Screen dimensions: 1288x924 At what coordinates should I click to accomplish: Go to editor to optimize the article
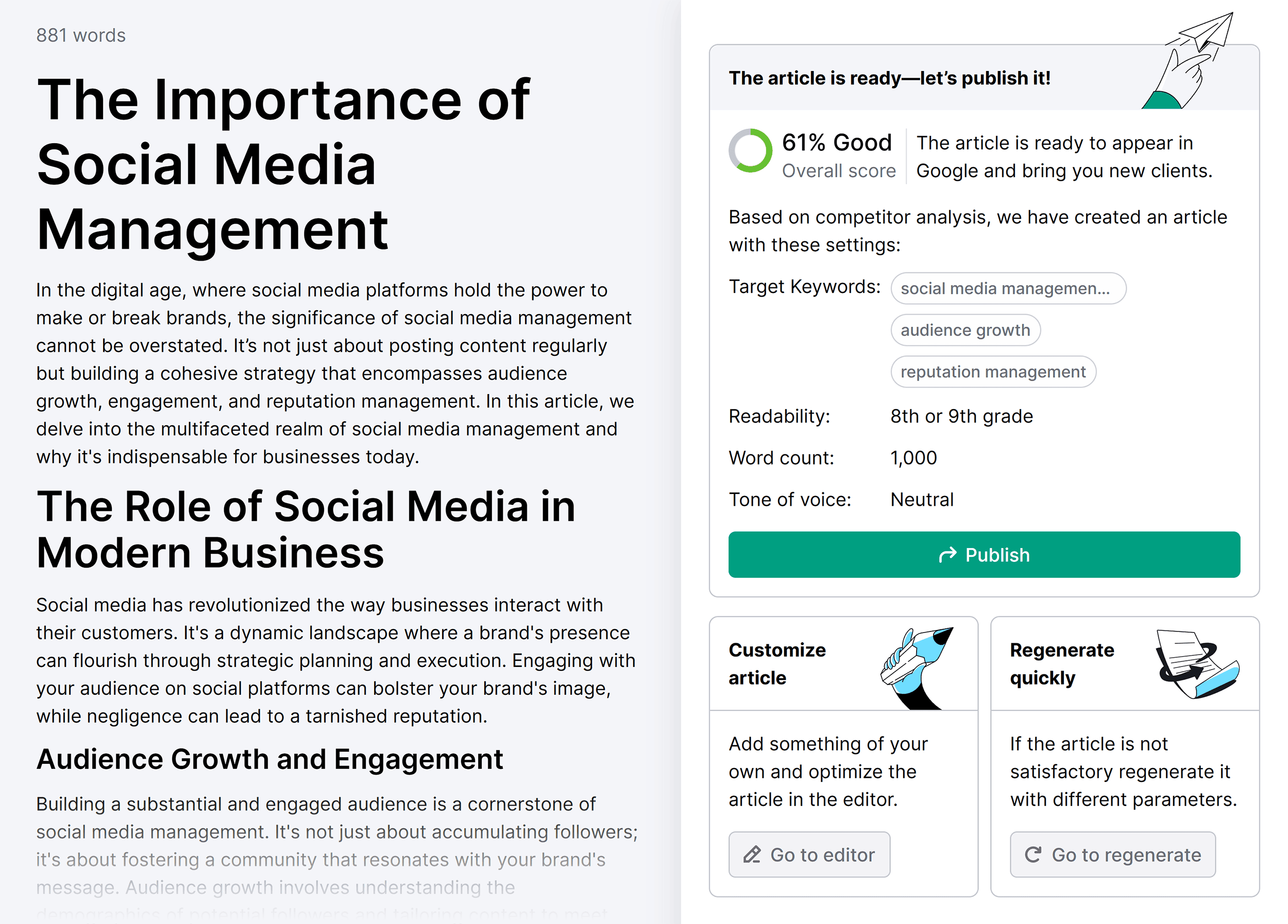tap(809, 854)
